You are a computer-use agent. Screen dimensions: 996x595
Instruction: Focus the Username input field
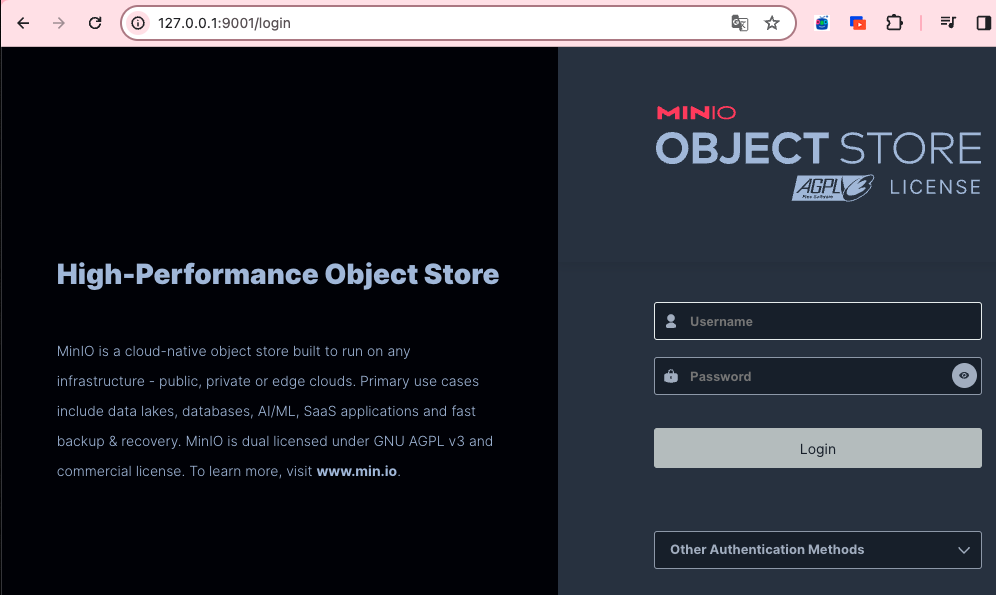pos(818,321)
